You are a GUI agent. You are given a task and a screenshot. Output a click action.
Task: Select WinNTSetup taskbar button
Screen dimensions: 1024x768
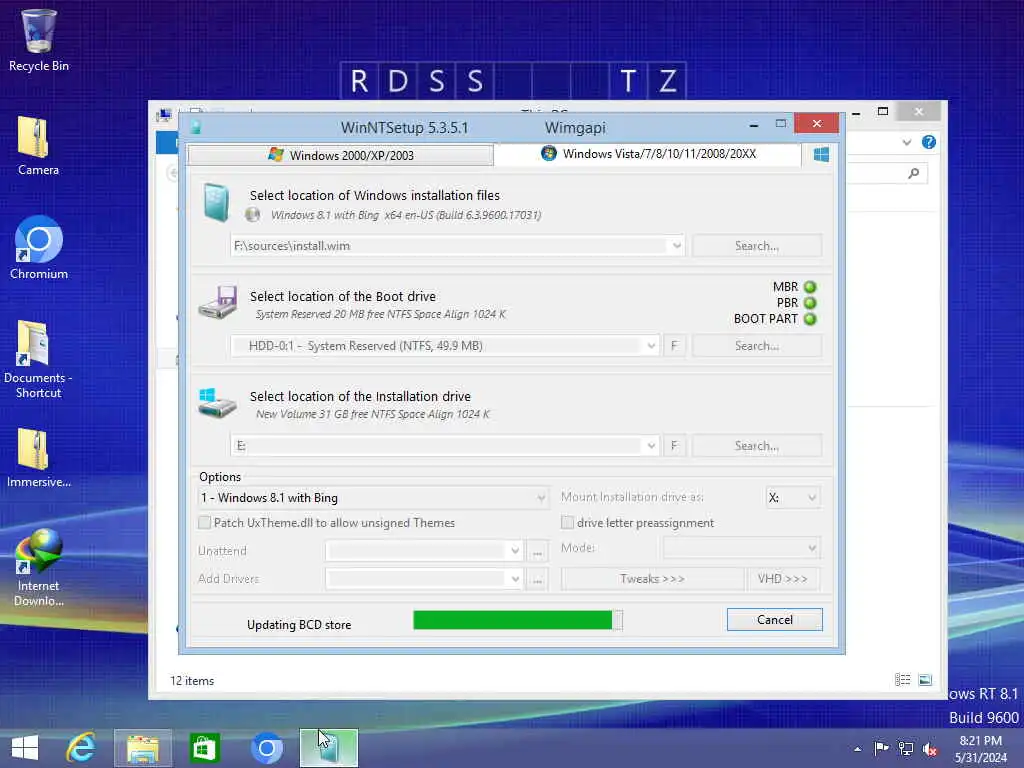coord(328,748)
